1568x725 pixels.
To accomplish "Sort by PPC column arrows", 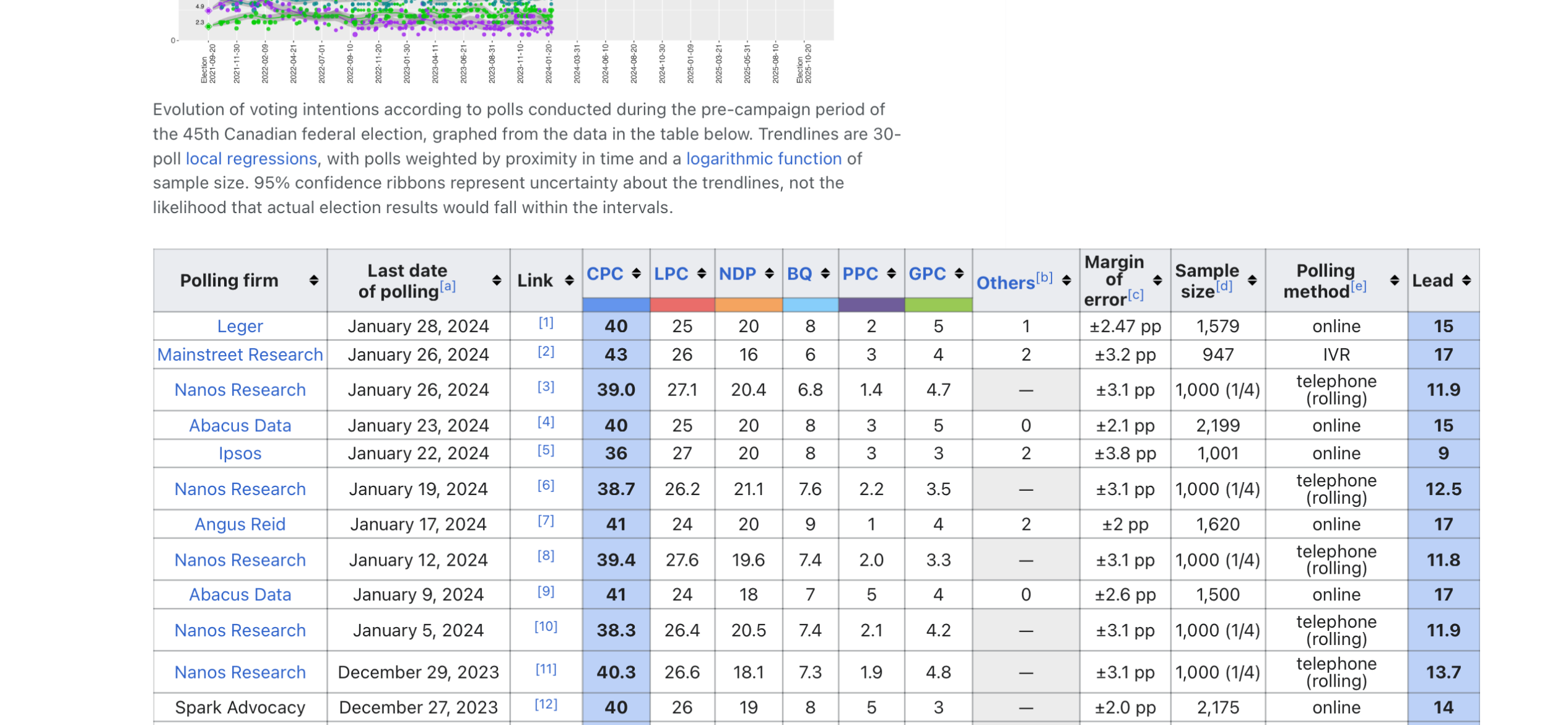I will coord(891,273).
